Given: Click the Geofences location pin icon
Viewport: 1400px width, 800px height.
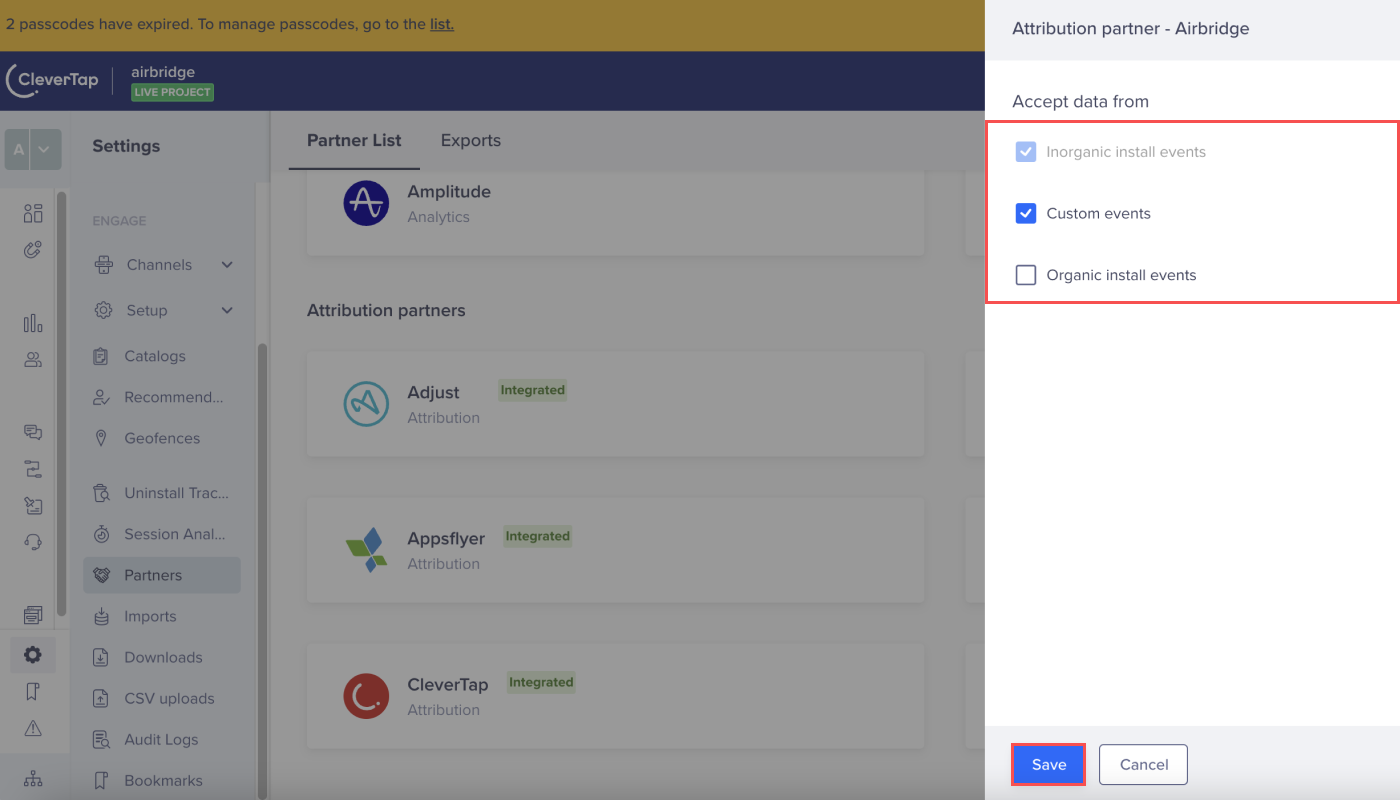Looking at the screenshot, I should [x=101, y=438].
